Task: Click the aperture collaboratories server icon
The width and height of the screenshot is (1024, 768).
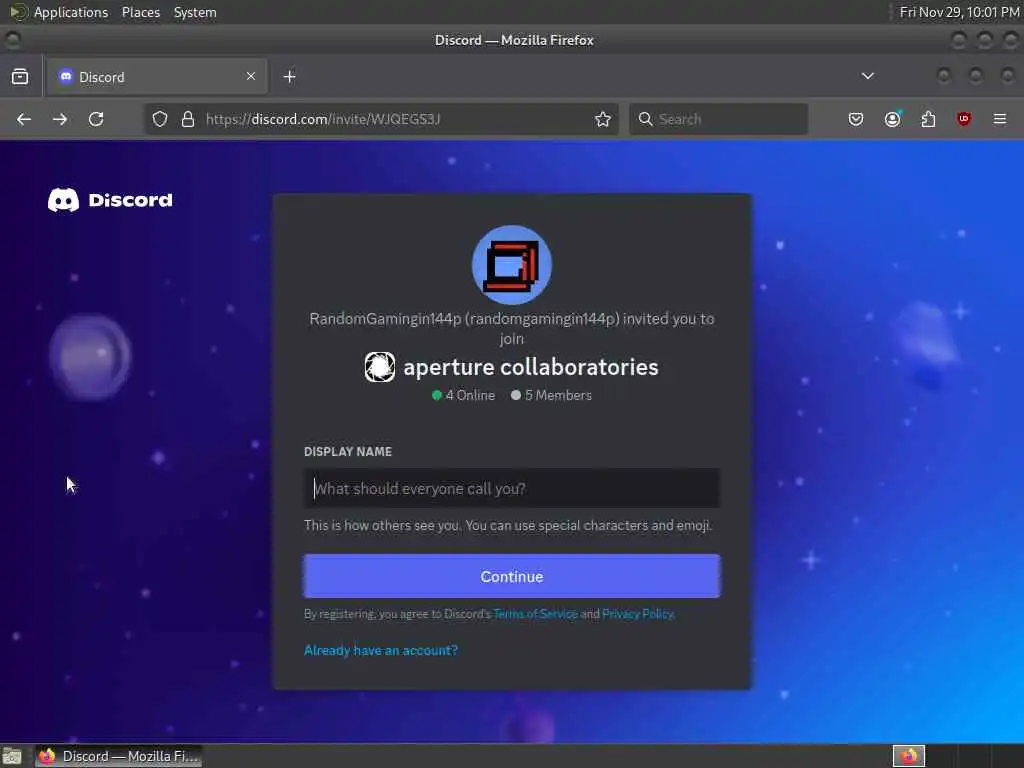Action: [x=379, y=367]
